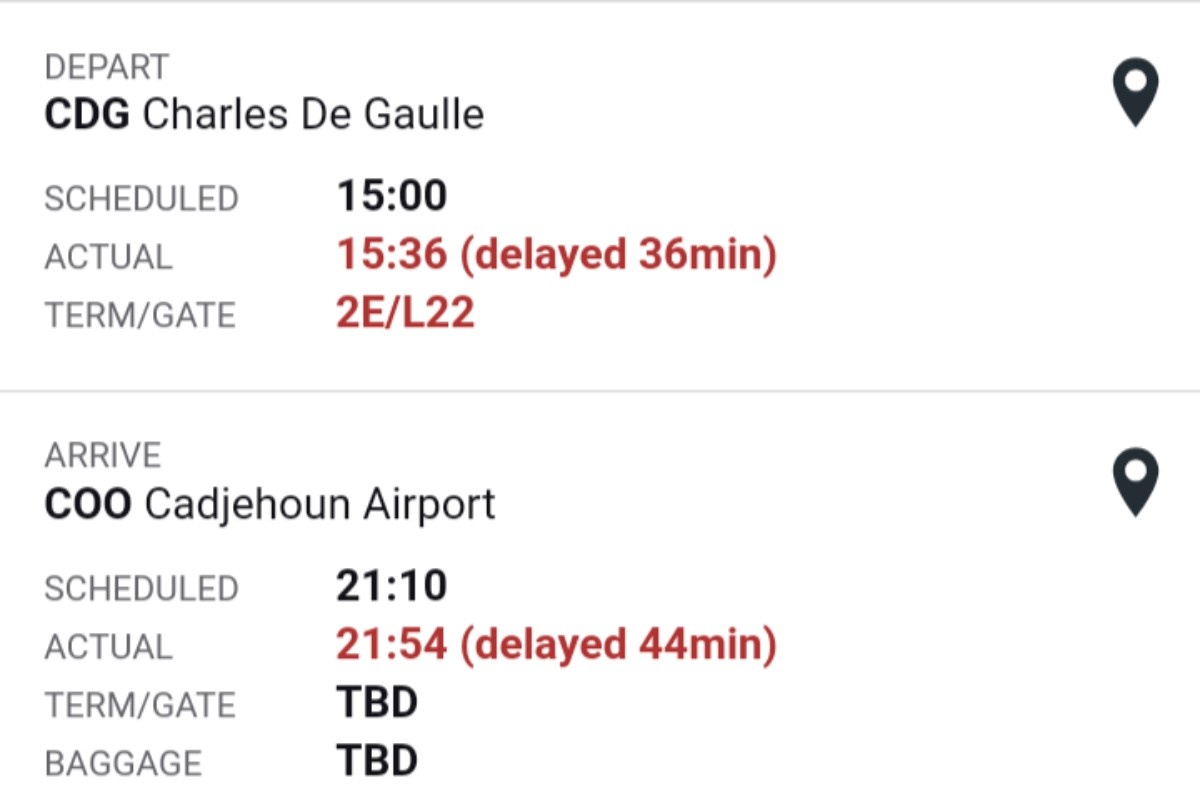Tap the scheduled arrival time 21:10
1200x808 pixels.
point(391,586)
